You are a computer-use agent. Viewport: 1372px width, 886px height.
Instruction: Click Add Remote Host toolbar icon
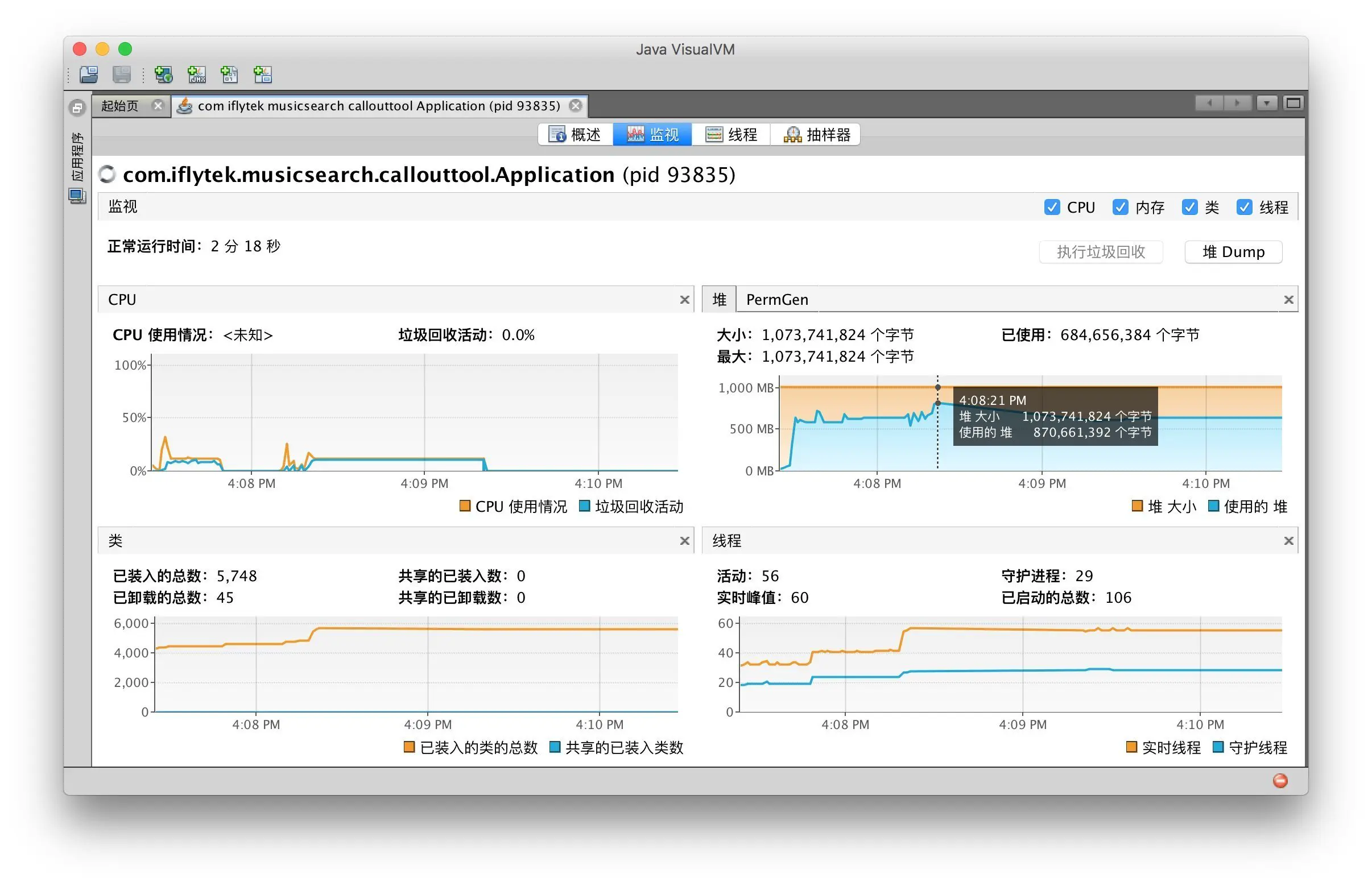[163, 74]
